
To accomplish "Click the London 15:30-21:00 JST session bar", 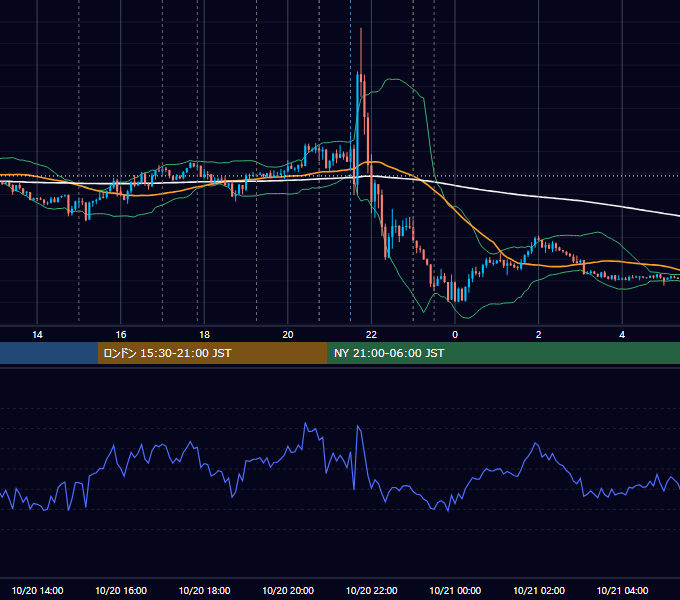I will click(212, 353).
